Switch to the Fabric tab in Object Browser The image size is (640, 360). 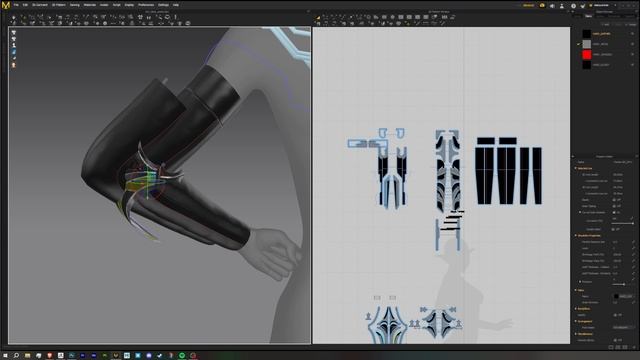[x=588, y=16]
